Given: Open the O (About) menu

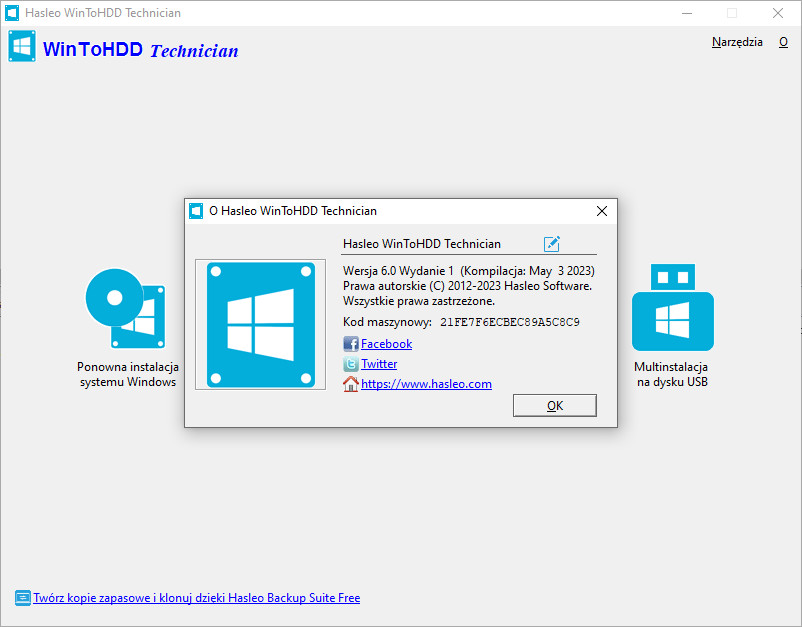Looking at the screenshot, I should [x=783, y=42].
